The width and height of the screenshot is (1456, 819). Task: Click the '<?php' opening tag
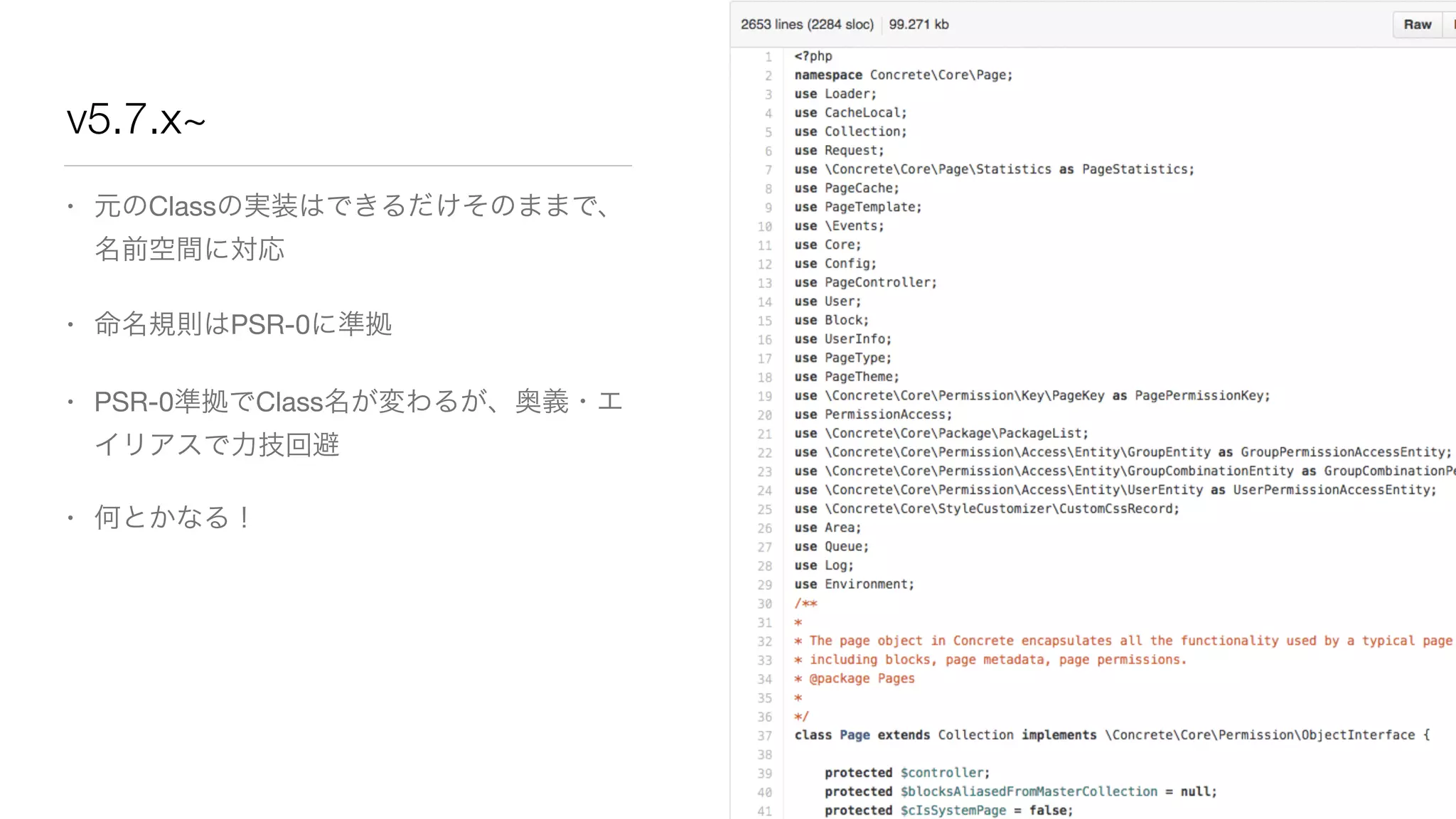813,56
